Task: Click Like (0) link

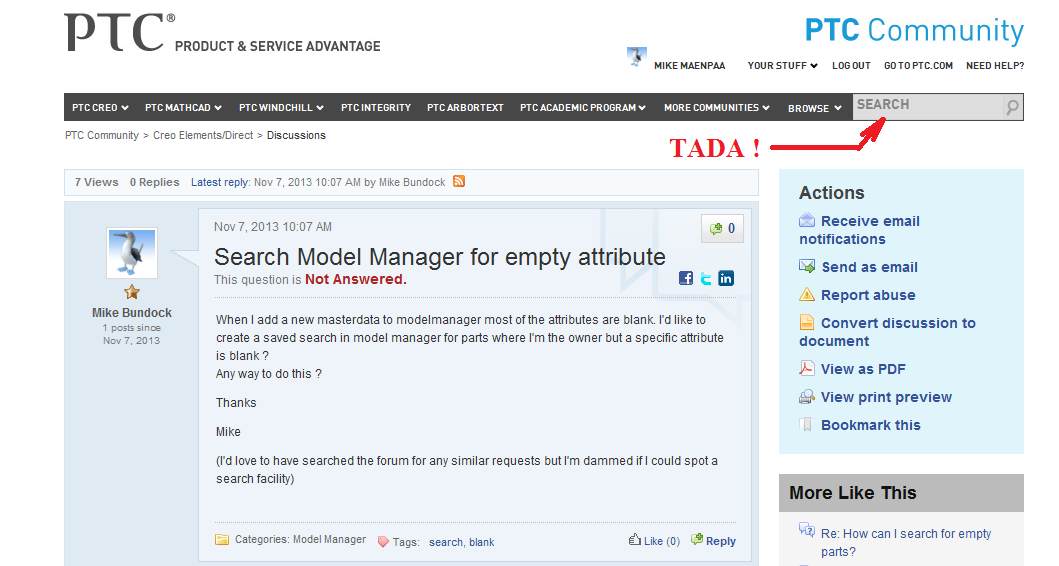Action: [661, 541]
